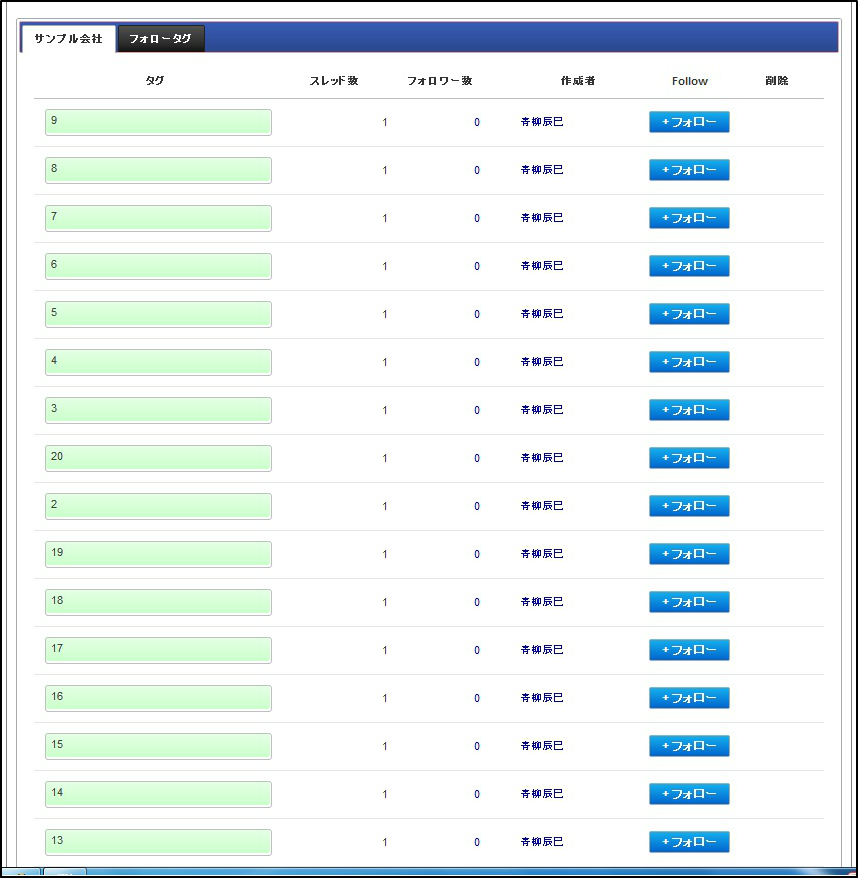Select the tag name field showing 9
Image resolution: width=858 pixels, height=878 pixels.
pyautogui.click(x=157, y=122)
